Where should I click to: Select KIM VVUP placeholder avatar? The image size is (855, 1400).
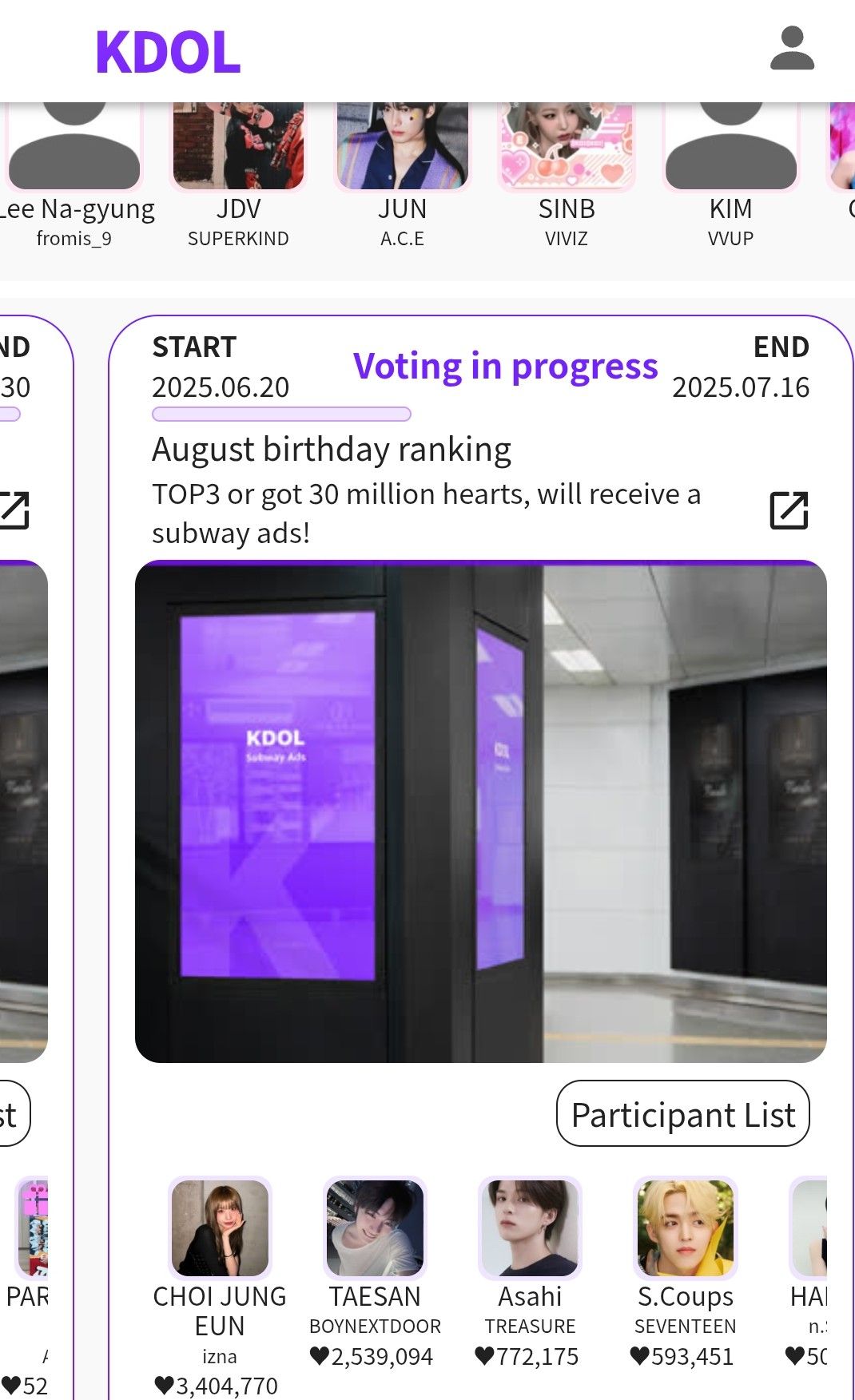point(730,146)
